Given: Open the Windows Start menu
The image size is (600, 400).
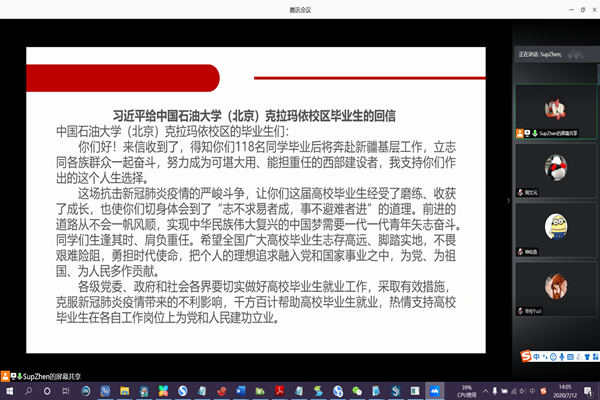Looking at the screenshot, I should pyautogui.click(x=8, y=390).
